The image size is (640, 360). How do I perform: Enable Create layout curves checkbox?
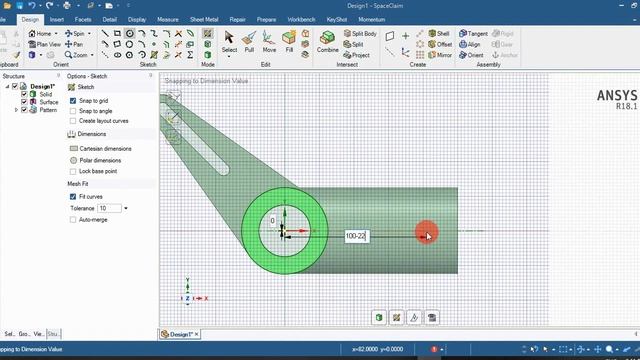point(73,121)
